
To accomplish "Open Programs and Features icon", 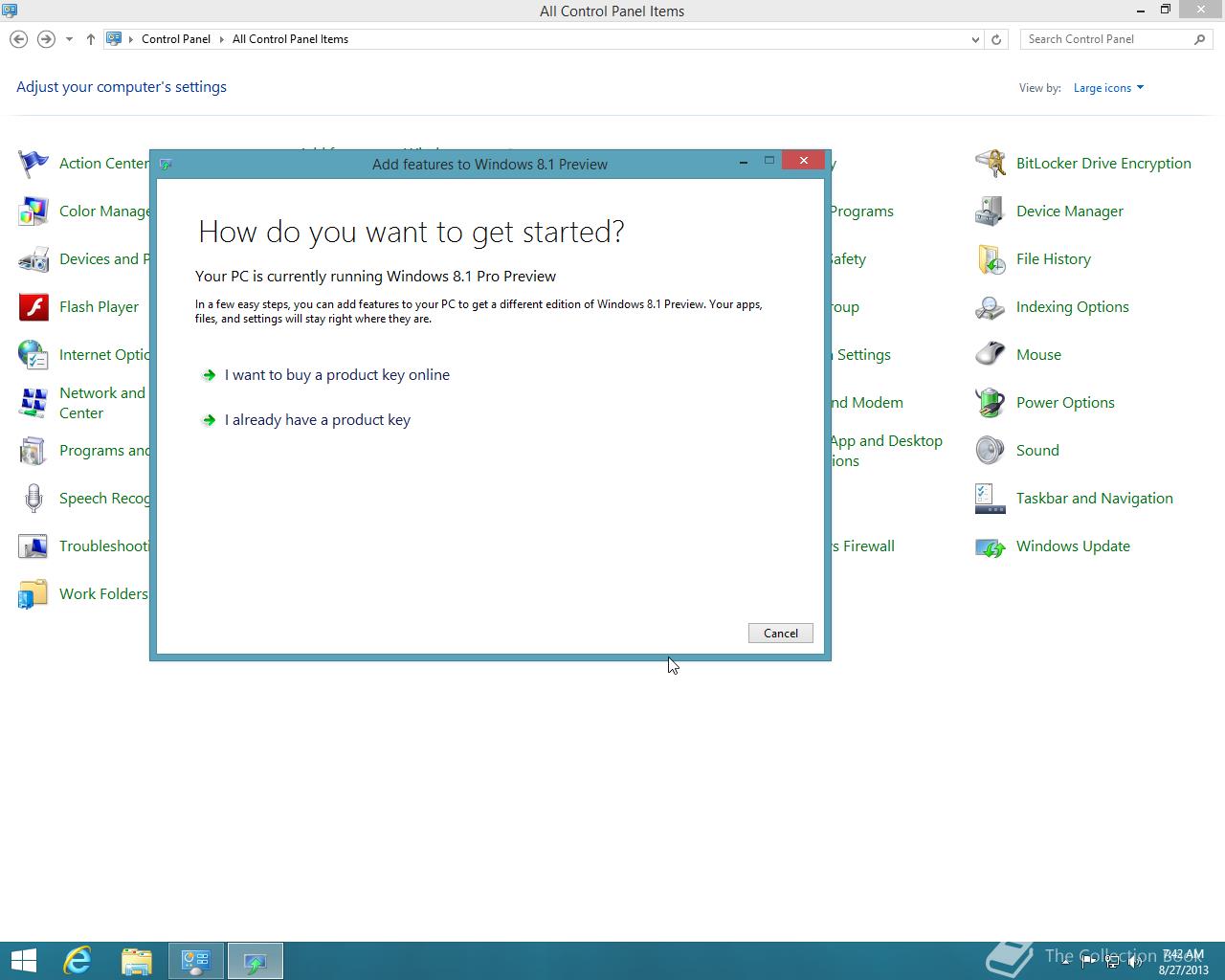I will click(33, 451).
